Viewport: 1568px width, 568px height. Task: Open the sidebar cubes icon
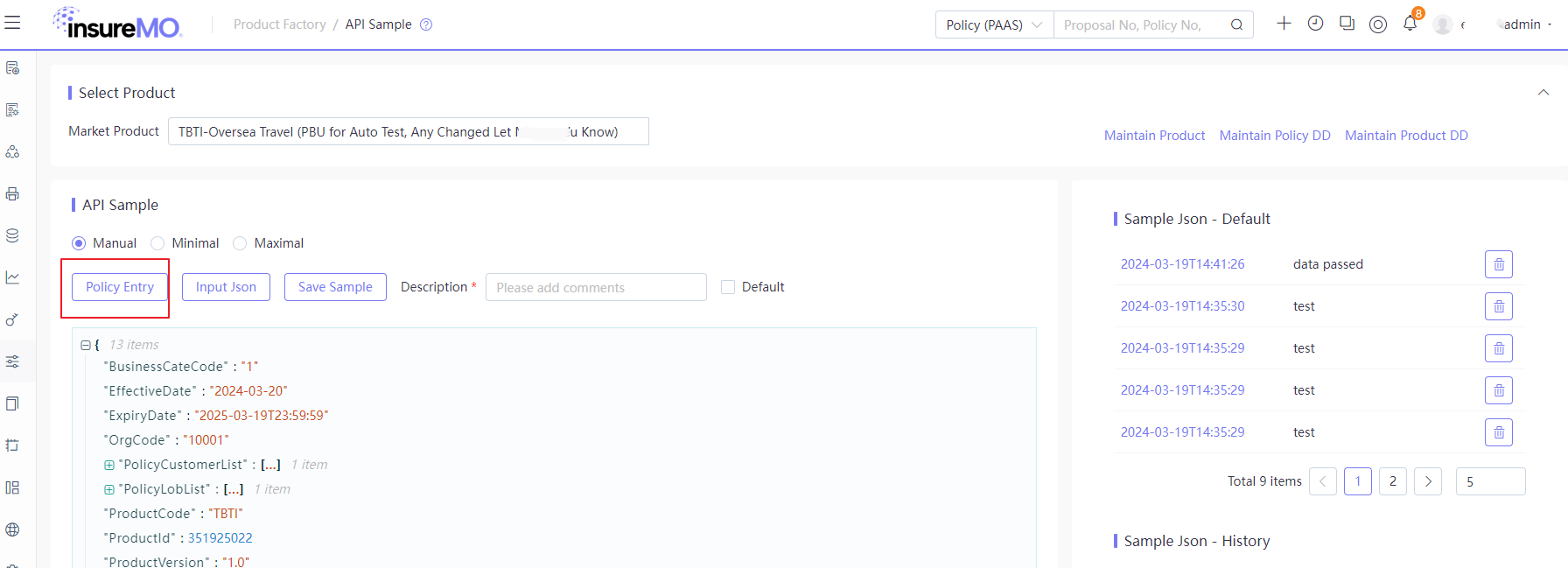point(12,151)
